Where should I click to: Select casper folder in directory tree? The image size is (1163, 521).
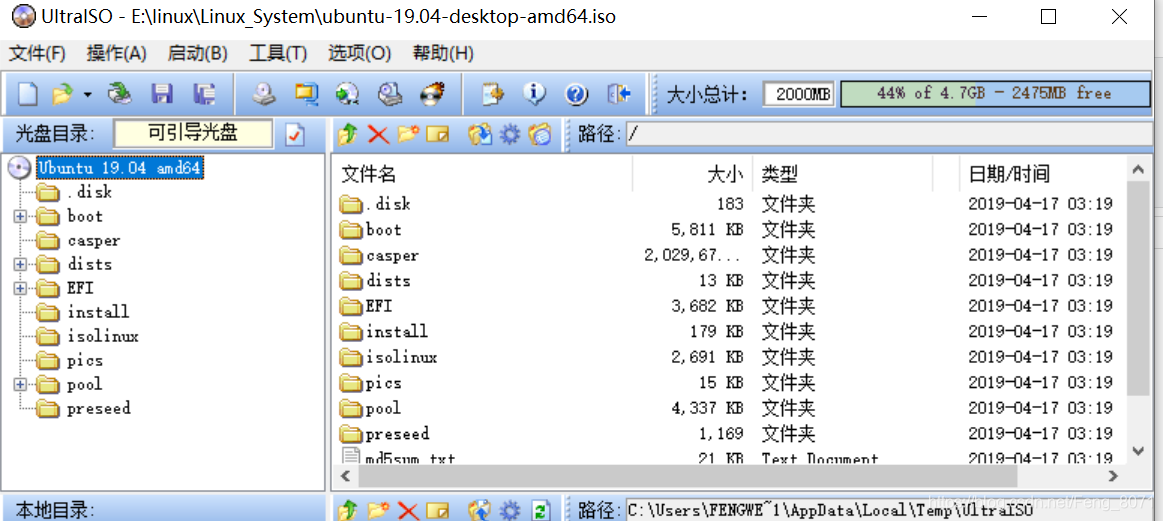click(x=93, y=240)
